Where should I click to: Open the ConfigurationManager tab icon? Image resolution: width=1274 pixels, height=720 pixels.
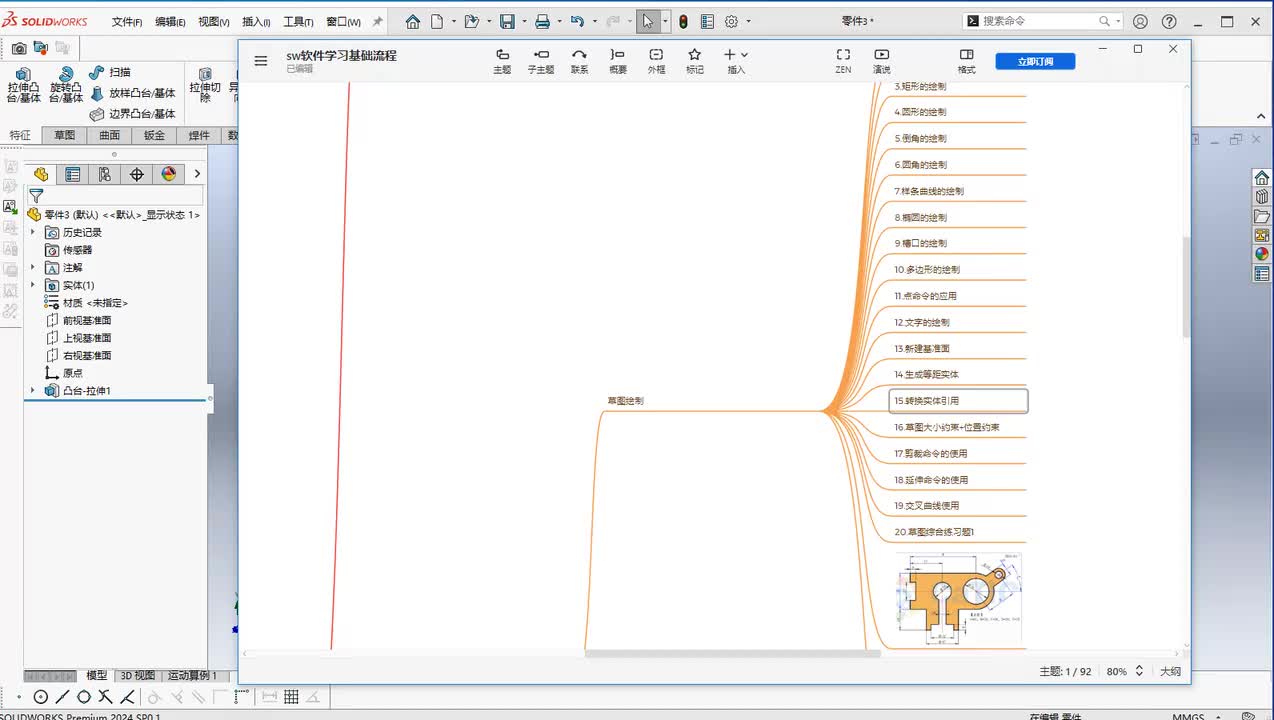click(x=105, y=174)
